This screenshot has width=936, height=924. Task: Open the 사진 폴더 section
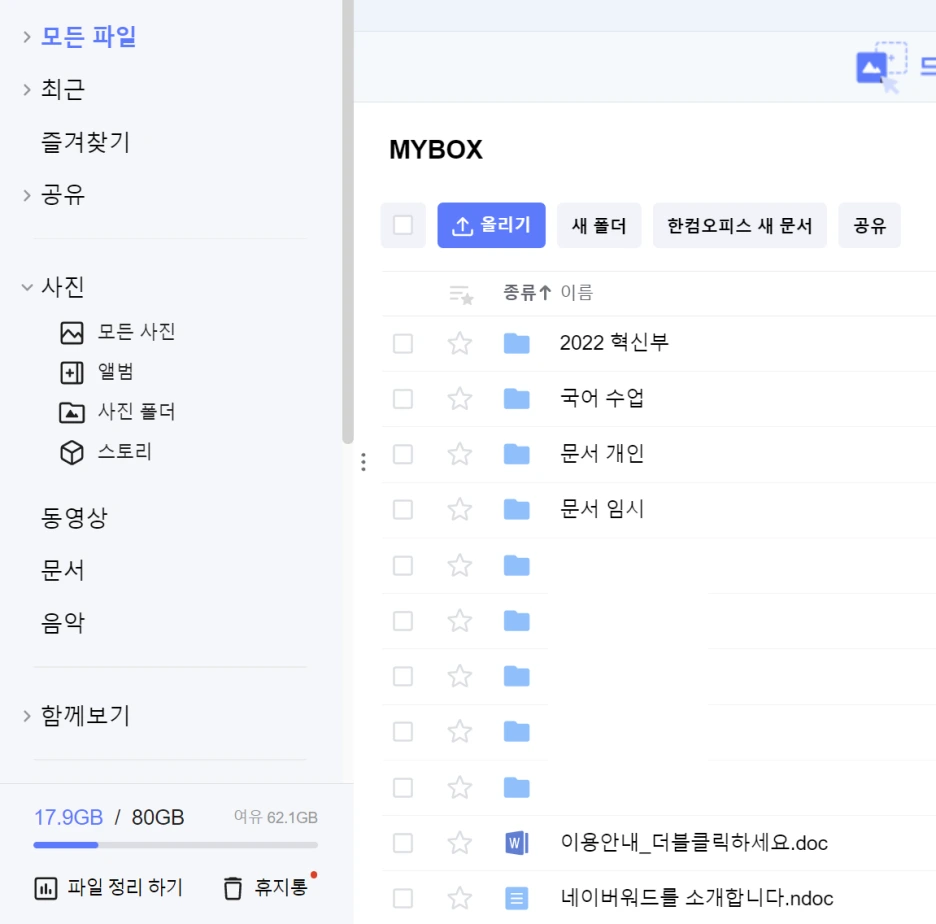coord(71,412)
